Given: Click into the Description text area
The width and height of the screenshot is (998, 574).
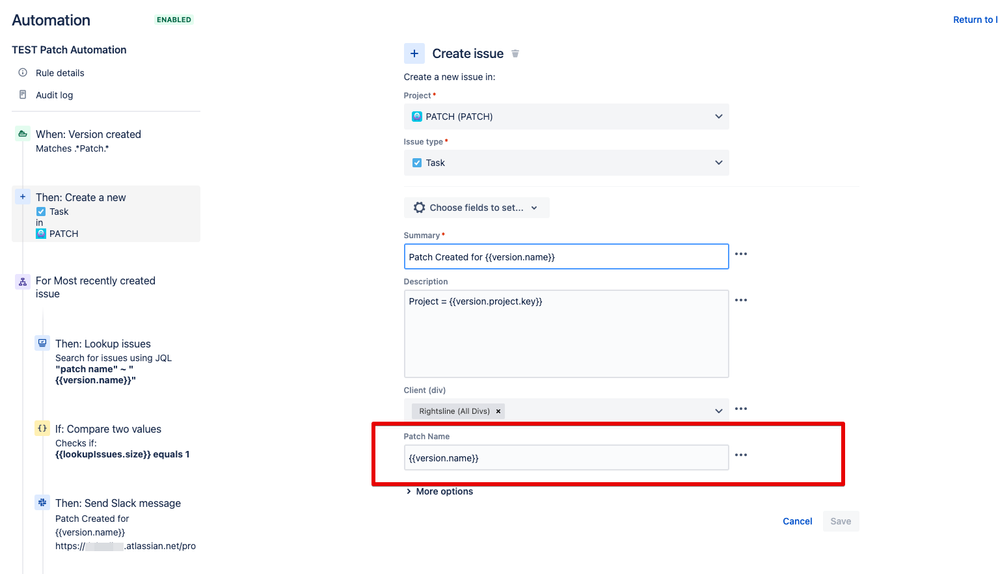Looking at the screenshot, I should (x=566, y=334).
